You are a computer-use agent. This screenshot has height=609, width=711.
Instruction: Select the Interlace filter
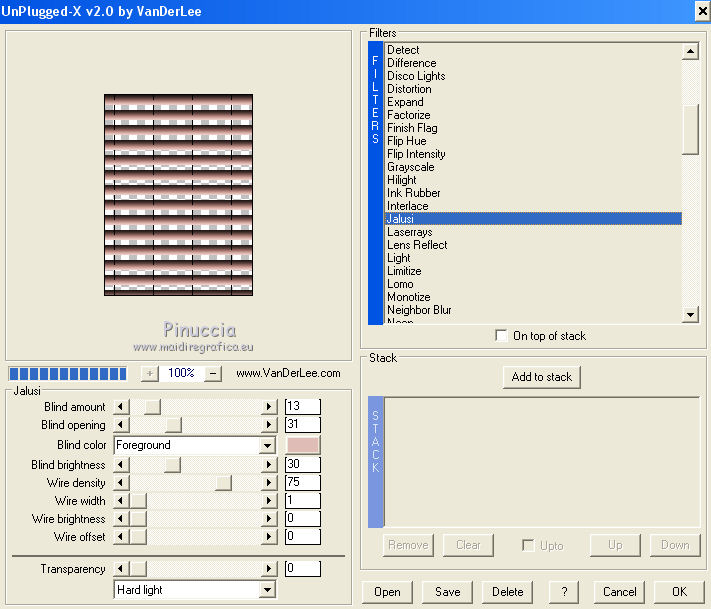point(533,206)
